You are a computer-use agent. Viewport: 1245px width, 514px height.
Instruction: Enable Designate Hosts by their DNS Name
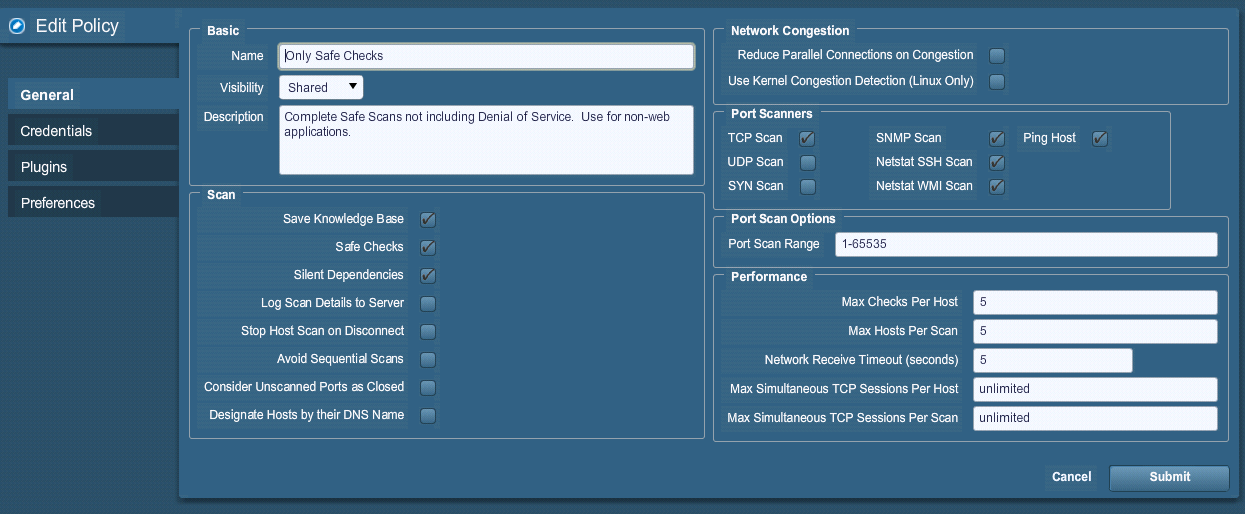[428, 415]
